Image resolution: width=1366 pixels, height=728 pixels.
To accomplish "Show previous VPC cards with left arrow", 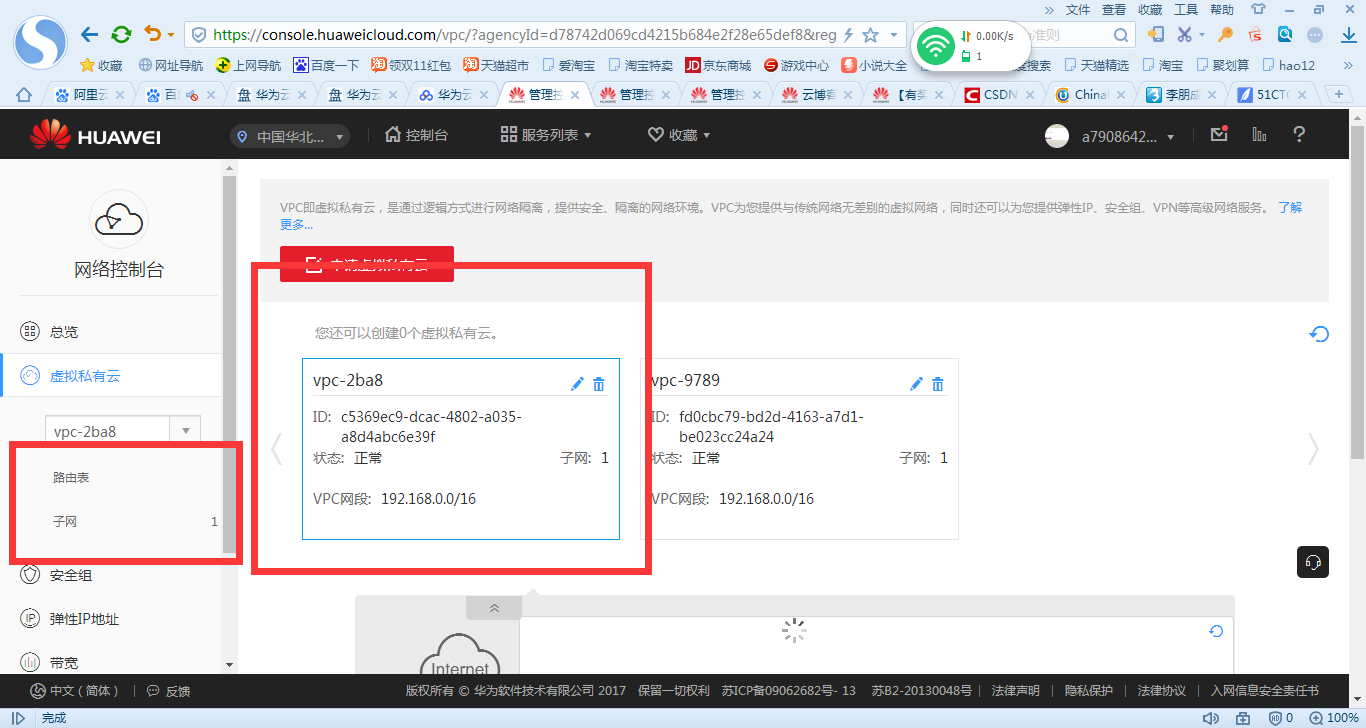I will tap(277, 449).
